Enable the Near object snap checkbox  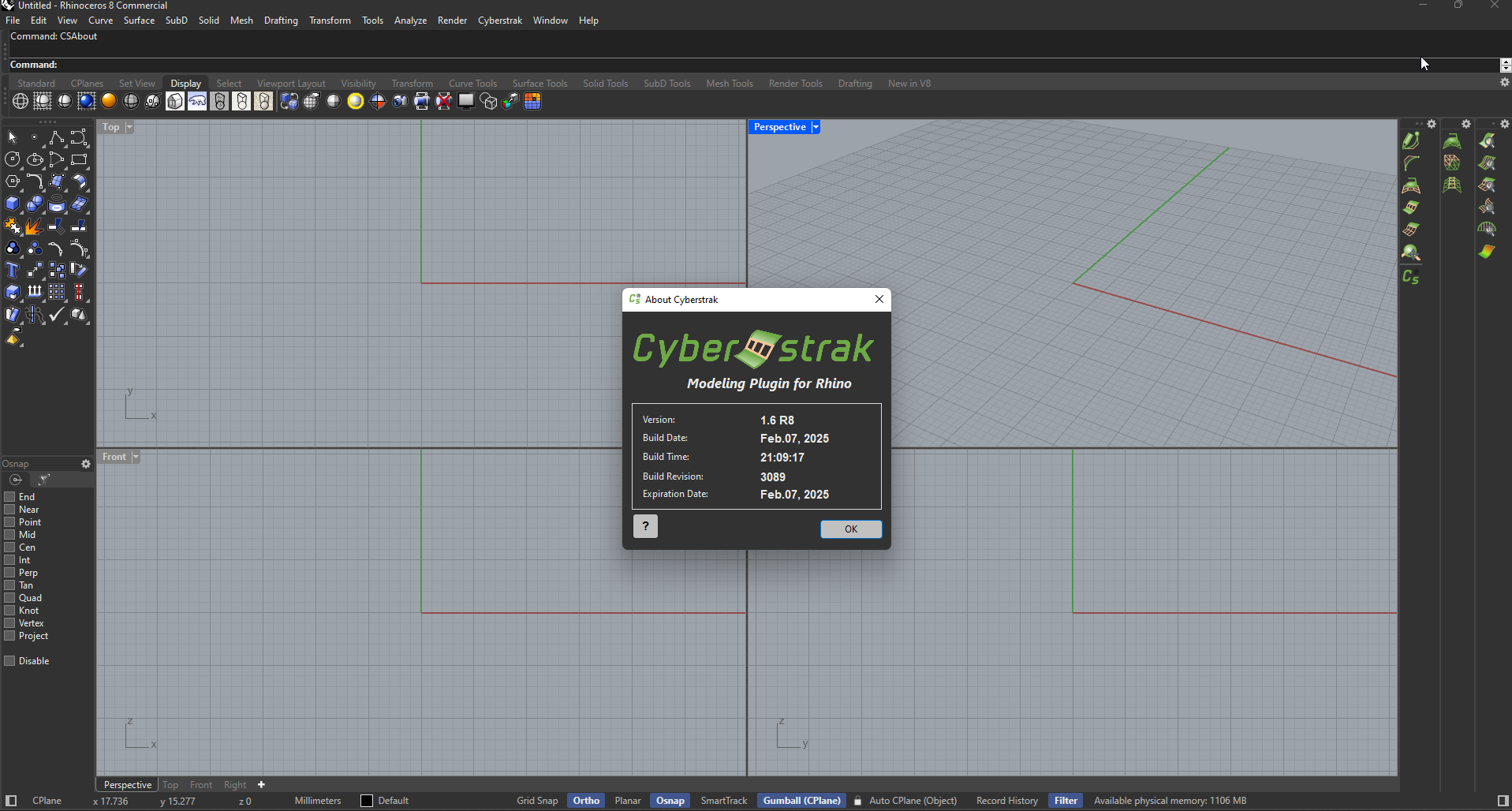point(10,510)
